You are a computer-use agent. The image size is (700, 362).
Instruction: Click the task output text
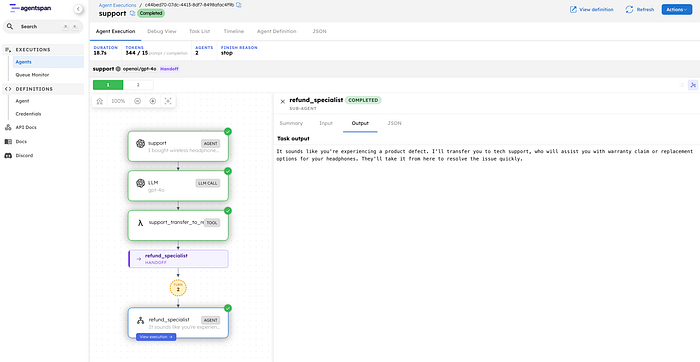(485, 155)
